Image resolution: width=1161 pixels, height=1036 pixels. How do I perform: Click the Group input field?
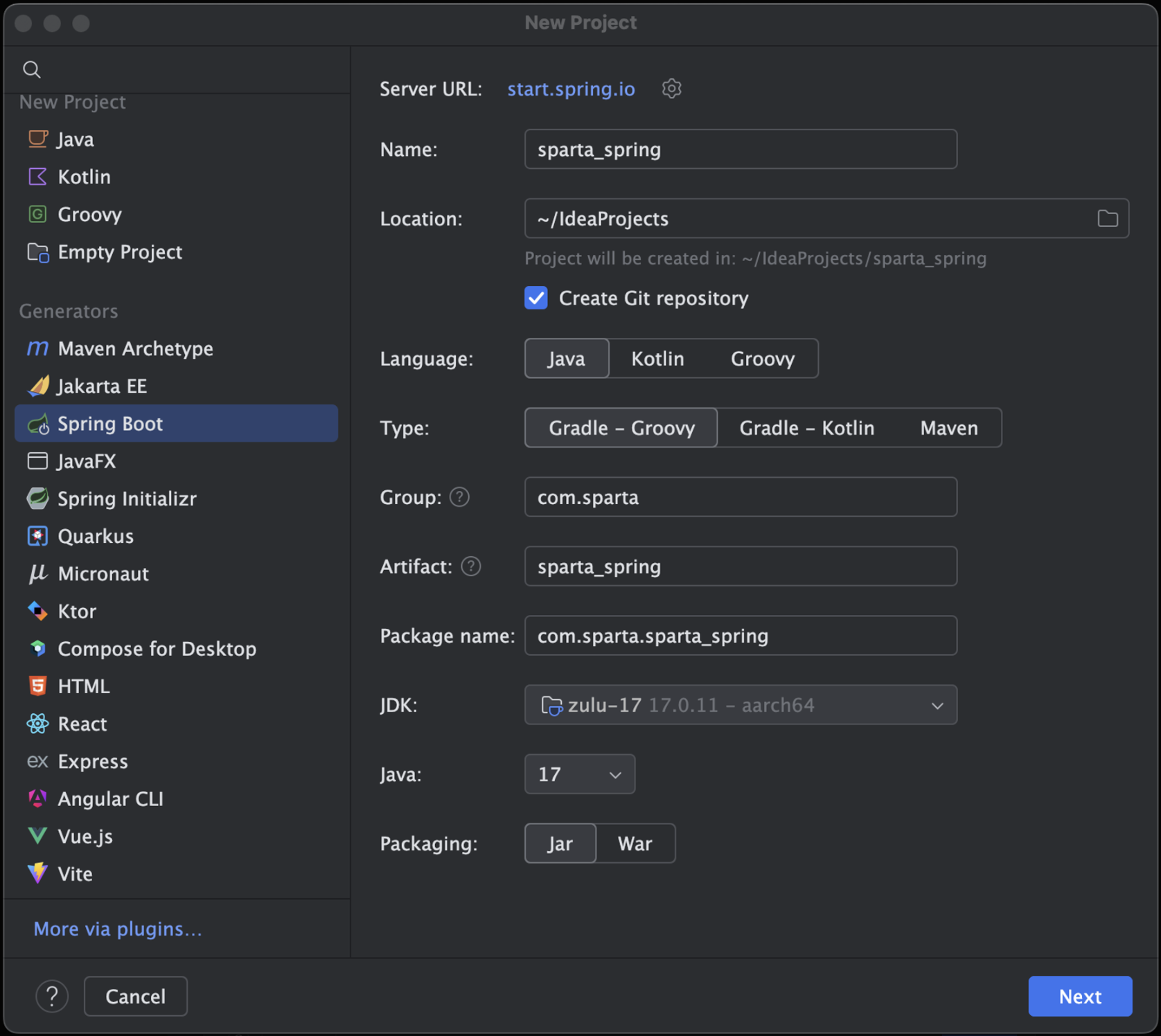tap(741, 497)
